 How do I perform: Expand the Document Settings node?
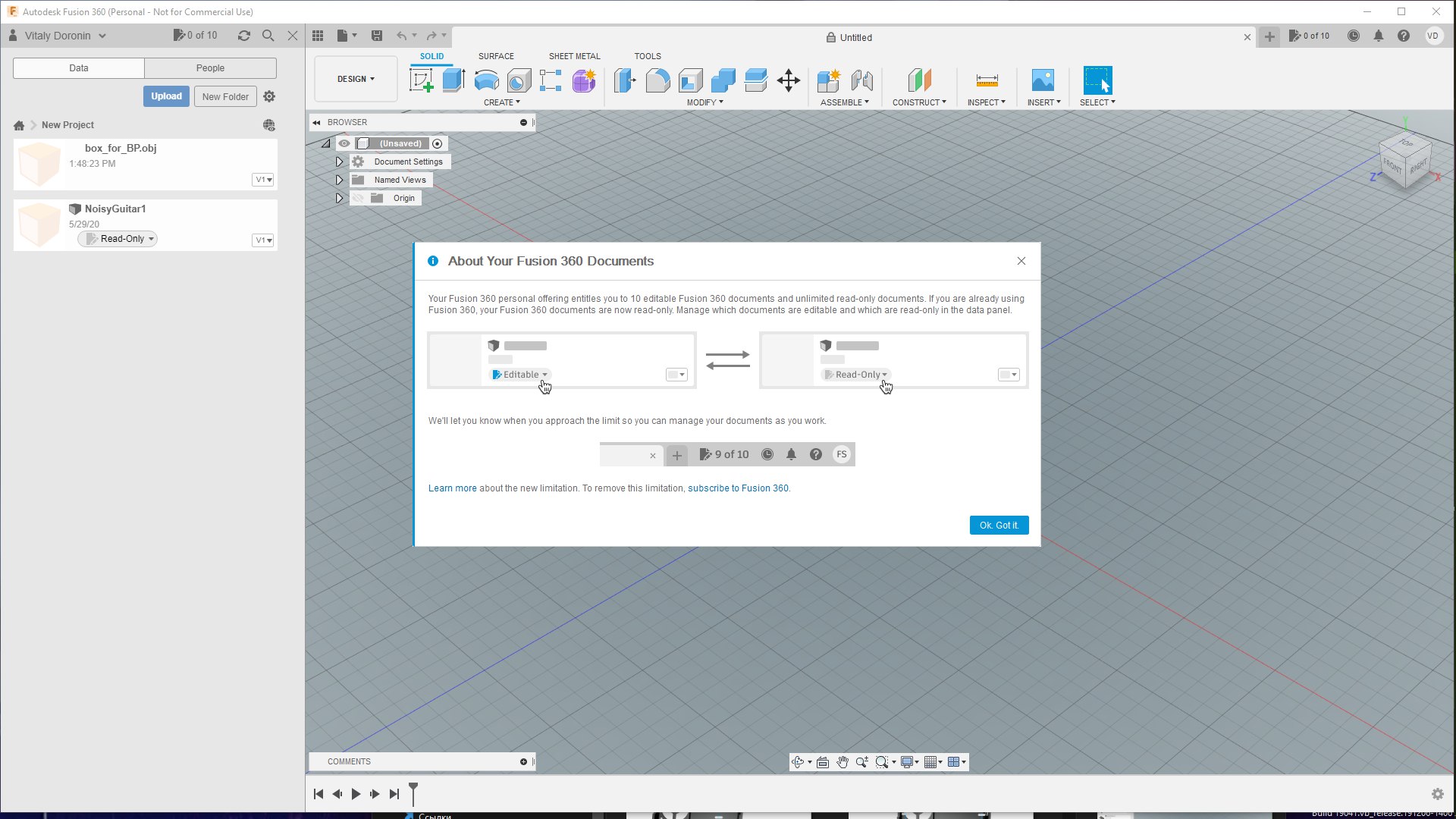tap(339, 162)
